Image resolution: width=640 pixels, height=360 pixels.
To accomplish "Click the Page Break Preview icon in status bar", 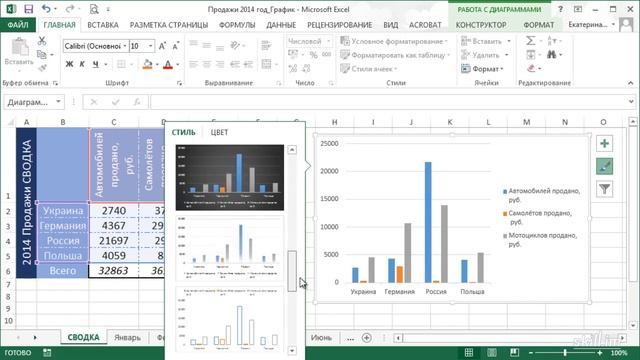I will coord(514,353).
